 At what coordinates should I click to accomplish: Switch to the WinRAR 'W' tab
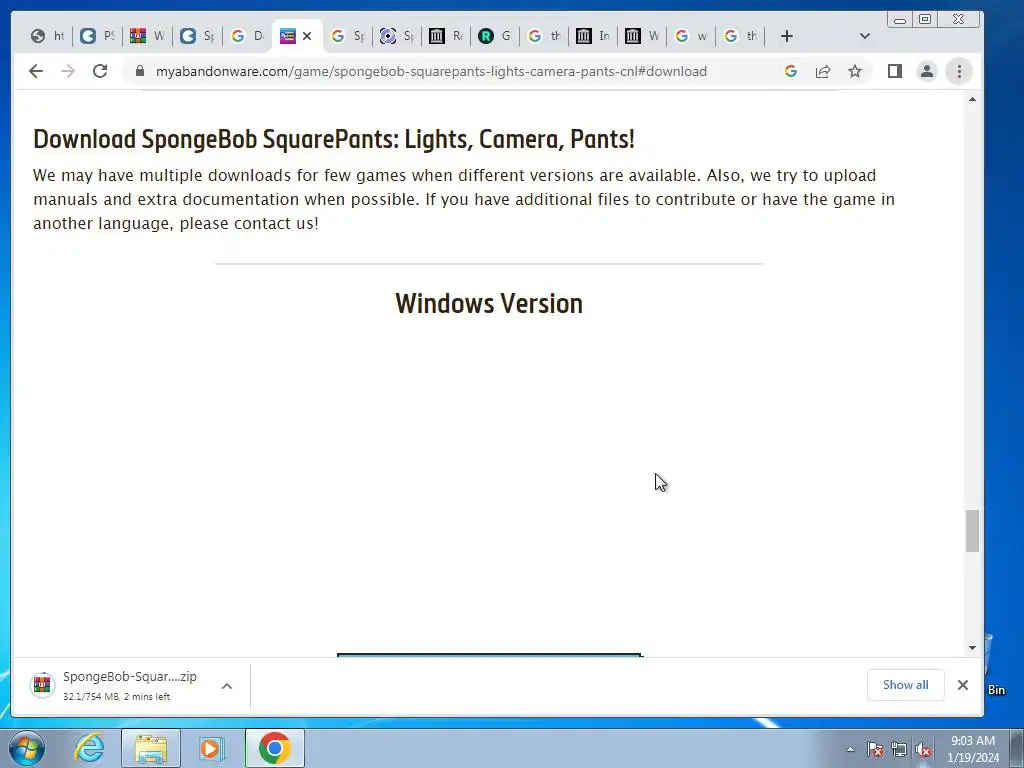(147, 36)
